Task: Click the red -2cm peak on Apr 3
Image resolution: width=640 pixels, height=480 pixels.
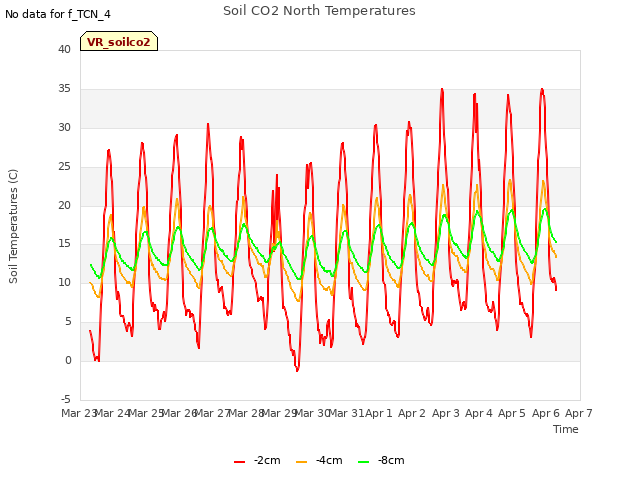Action: click(x=442, y=89)
